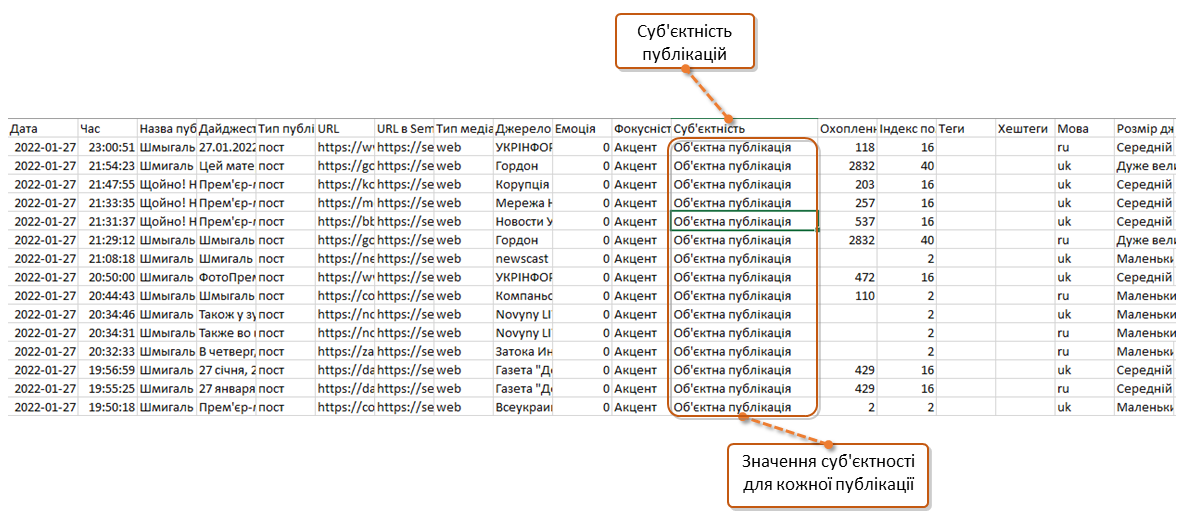Click the source cell 'Всеукраи'
Viewport: 1178px width, 520px height.
(x=523, y=407)
